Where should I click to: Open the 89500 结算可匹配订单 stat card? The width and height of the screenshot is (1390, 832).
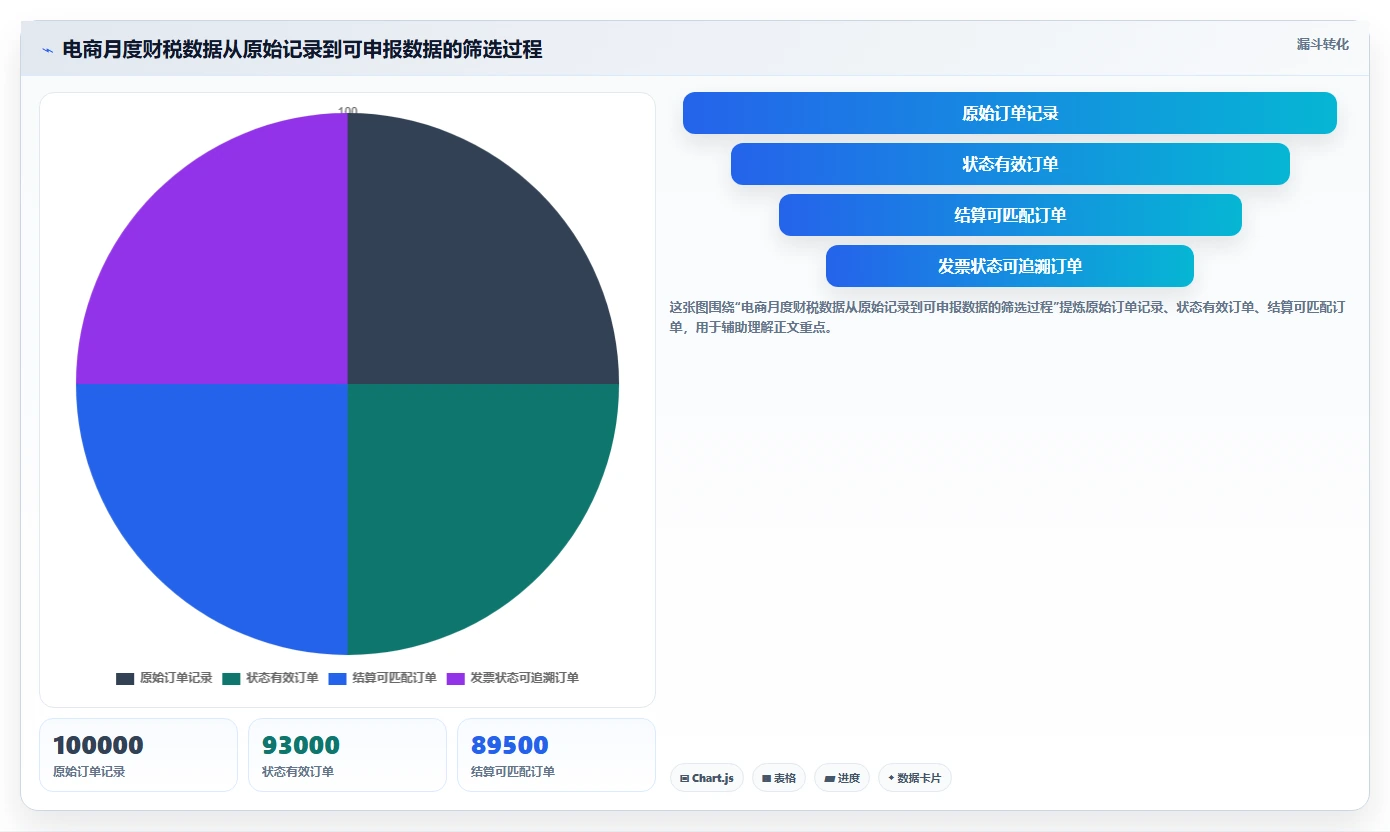point(556,755)
